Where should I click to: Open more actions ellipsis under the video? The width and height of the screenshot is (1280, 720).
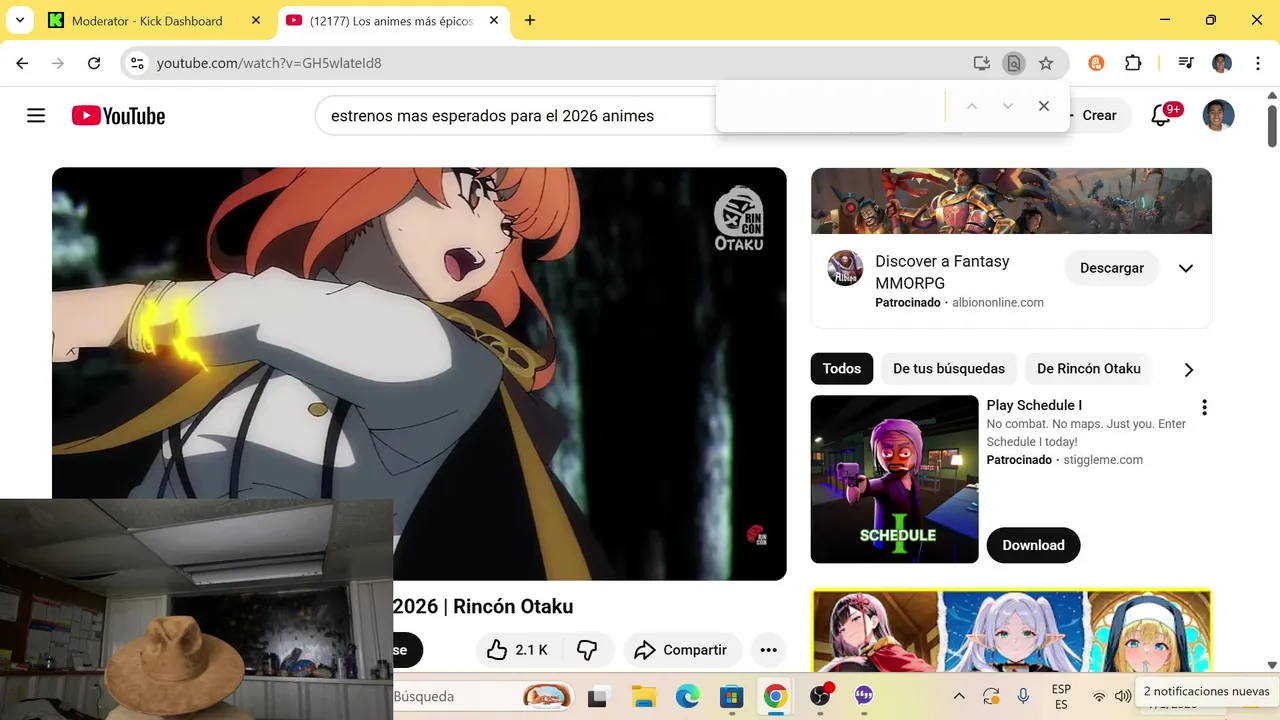(768, 650)
